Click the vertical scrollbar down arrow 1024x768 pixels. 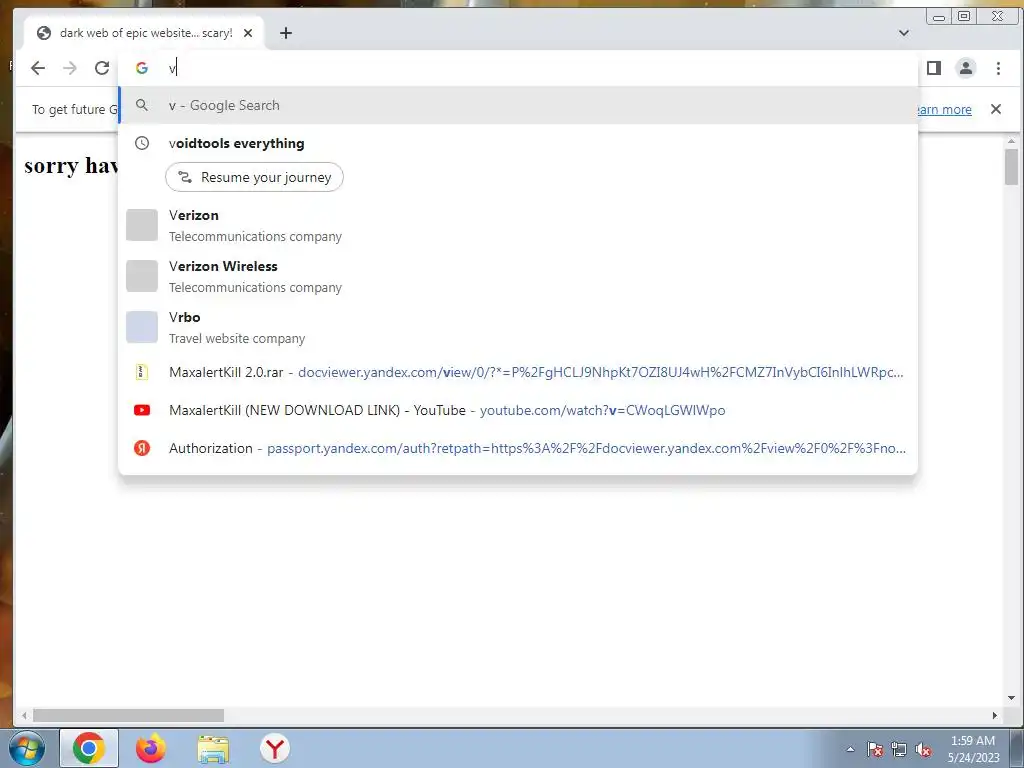[1012, 698]
